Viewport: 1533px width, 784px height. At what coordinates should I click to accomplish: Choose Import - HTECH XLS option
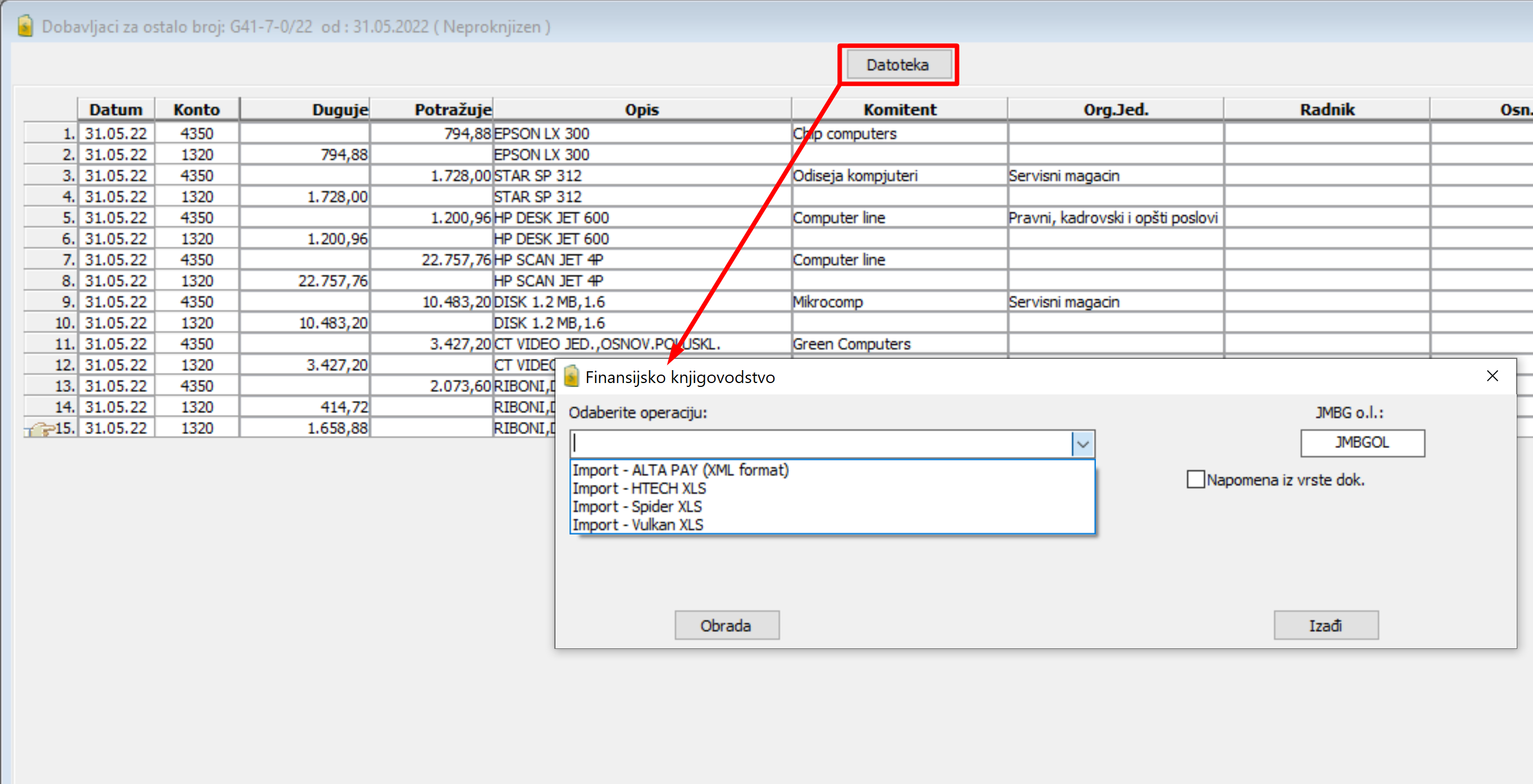click(639, 488)
